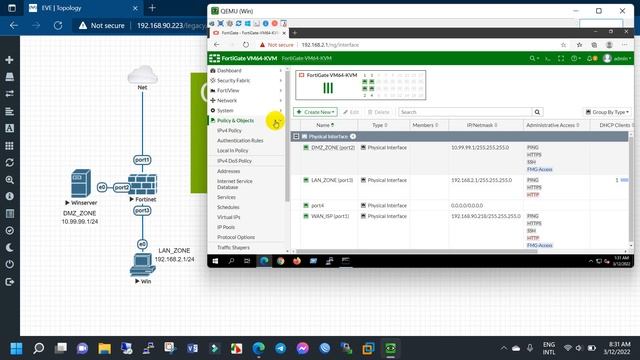Select the Winserver node in topology
640x360 pixels.
click(x=81, y=183)
